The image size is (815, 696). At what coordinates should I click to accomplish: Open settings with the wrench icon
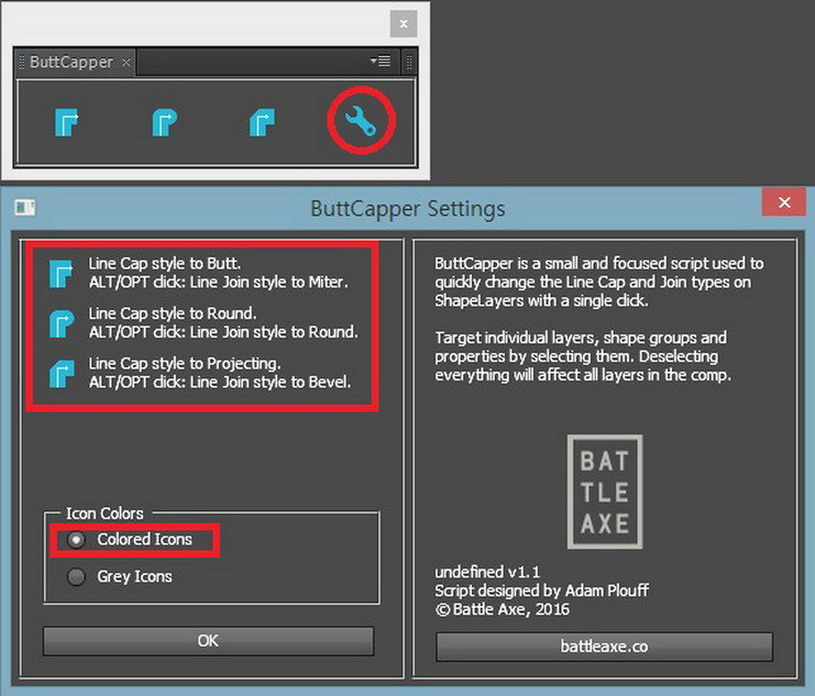click(x=361, y=121)
